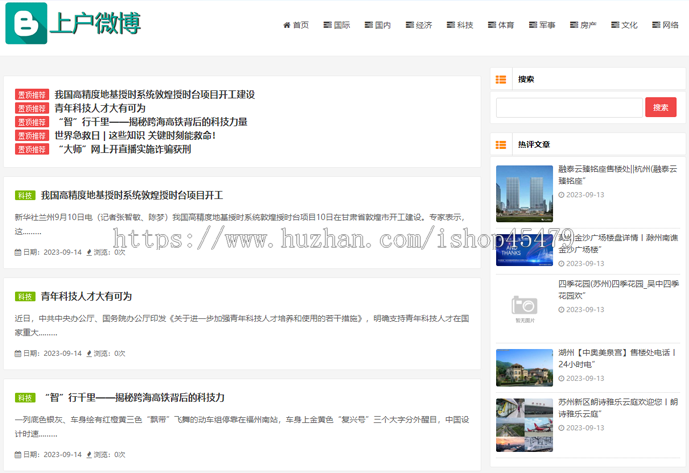Viewport: 689px width, 473px height.
Task: Open pinned article 我国高精度地基授时系统敦煌授时台项目开工建设
Action: 155,95
